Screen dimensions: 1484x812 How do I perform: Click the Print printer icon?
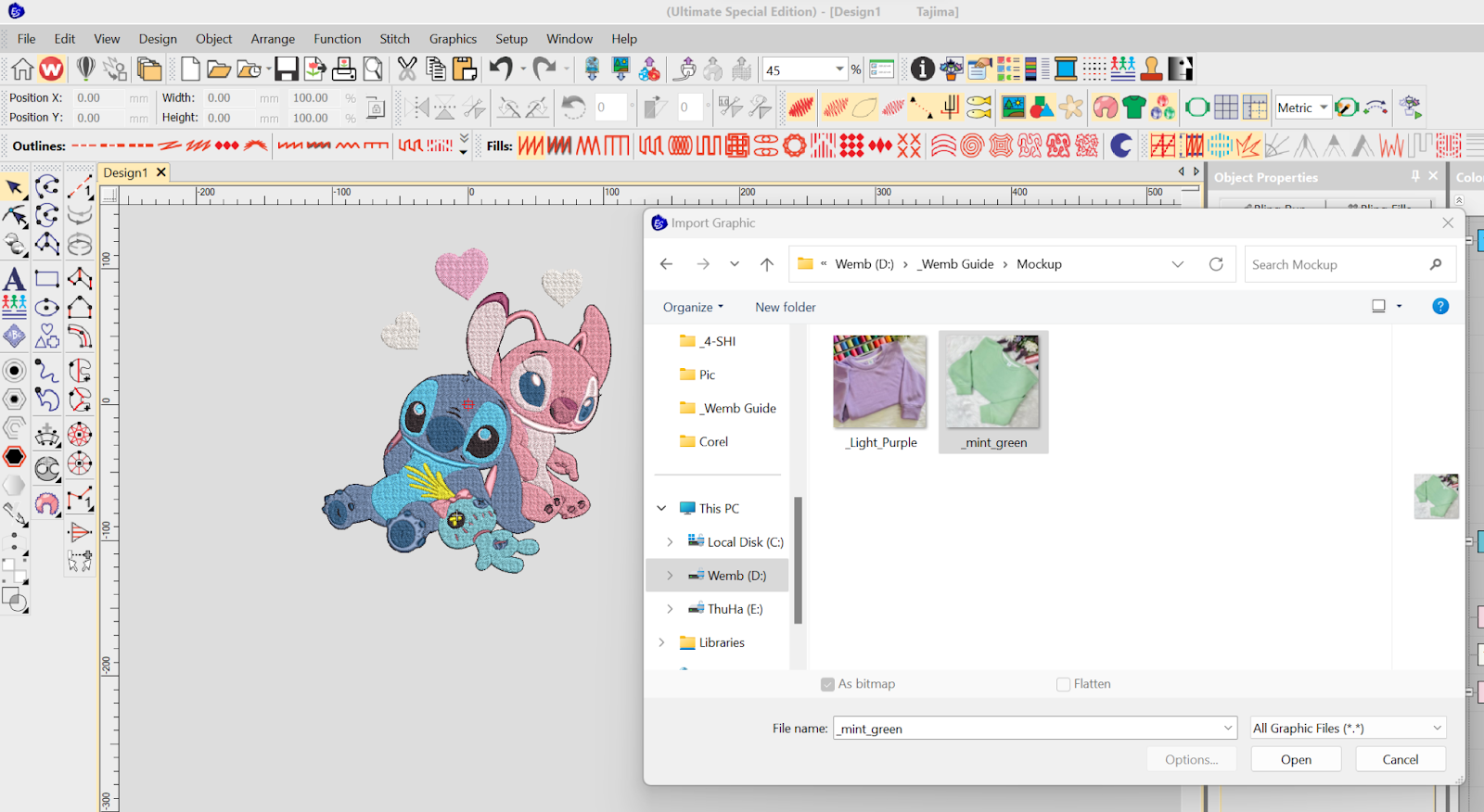344,69
